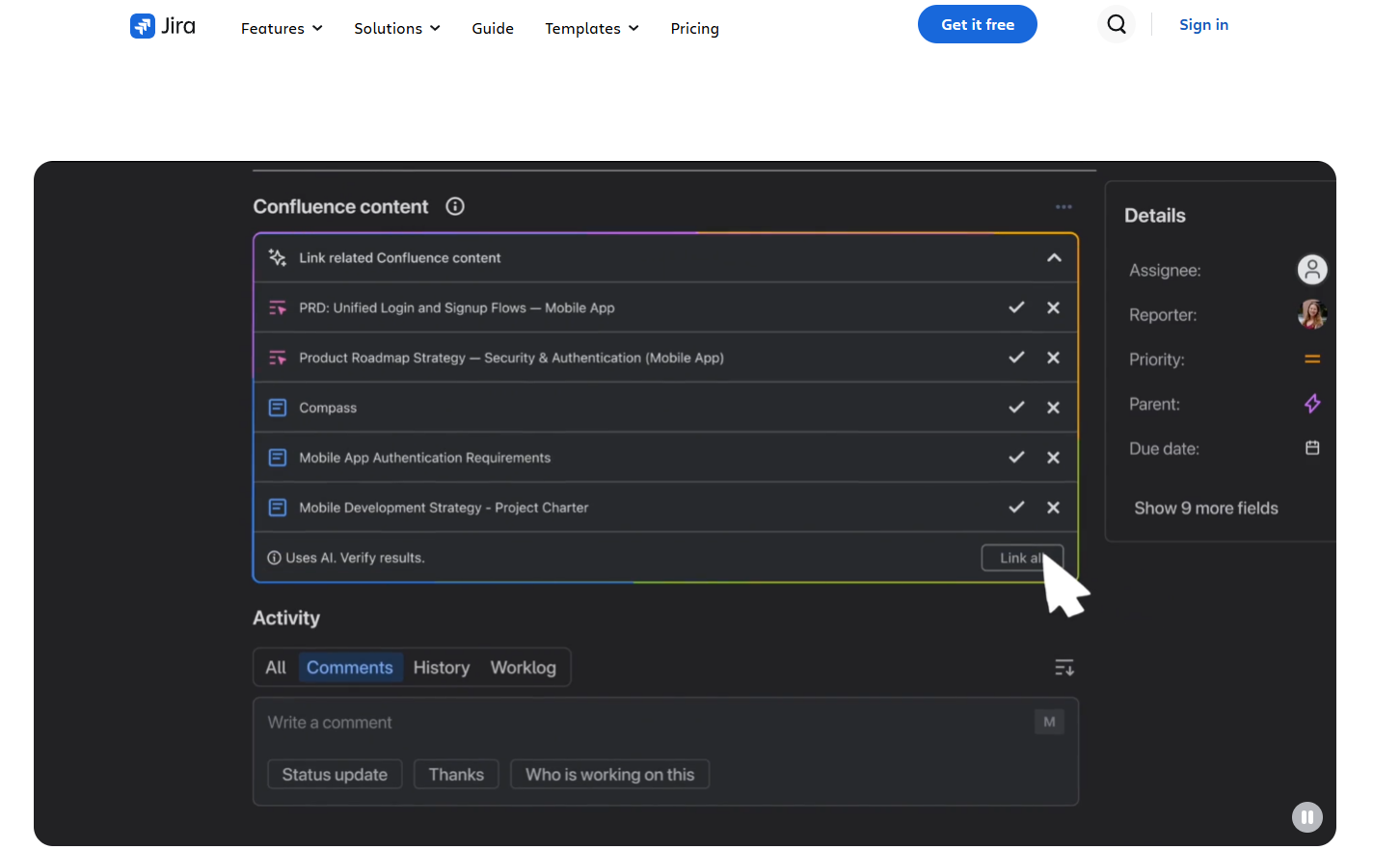Accept Product Roadmap Strategy link checkmark

point(1016,358)
